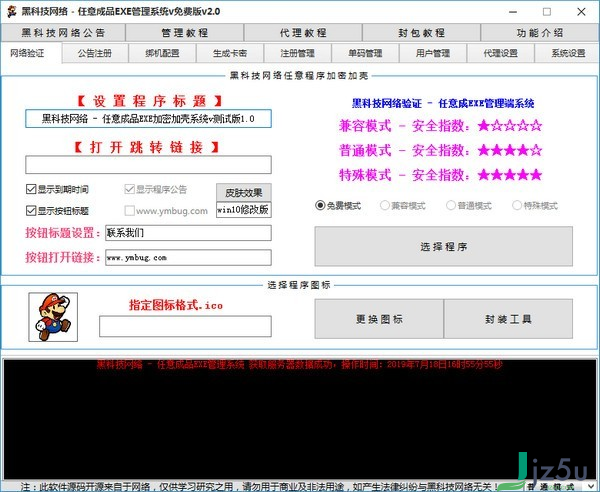Screen dimensions: 600x492
Task: Click the 兼容模式 安全指数 star rating text
Action: (x=440, y=125)
